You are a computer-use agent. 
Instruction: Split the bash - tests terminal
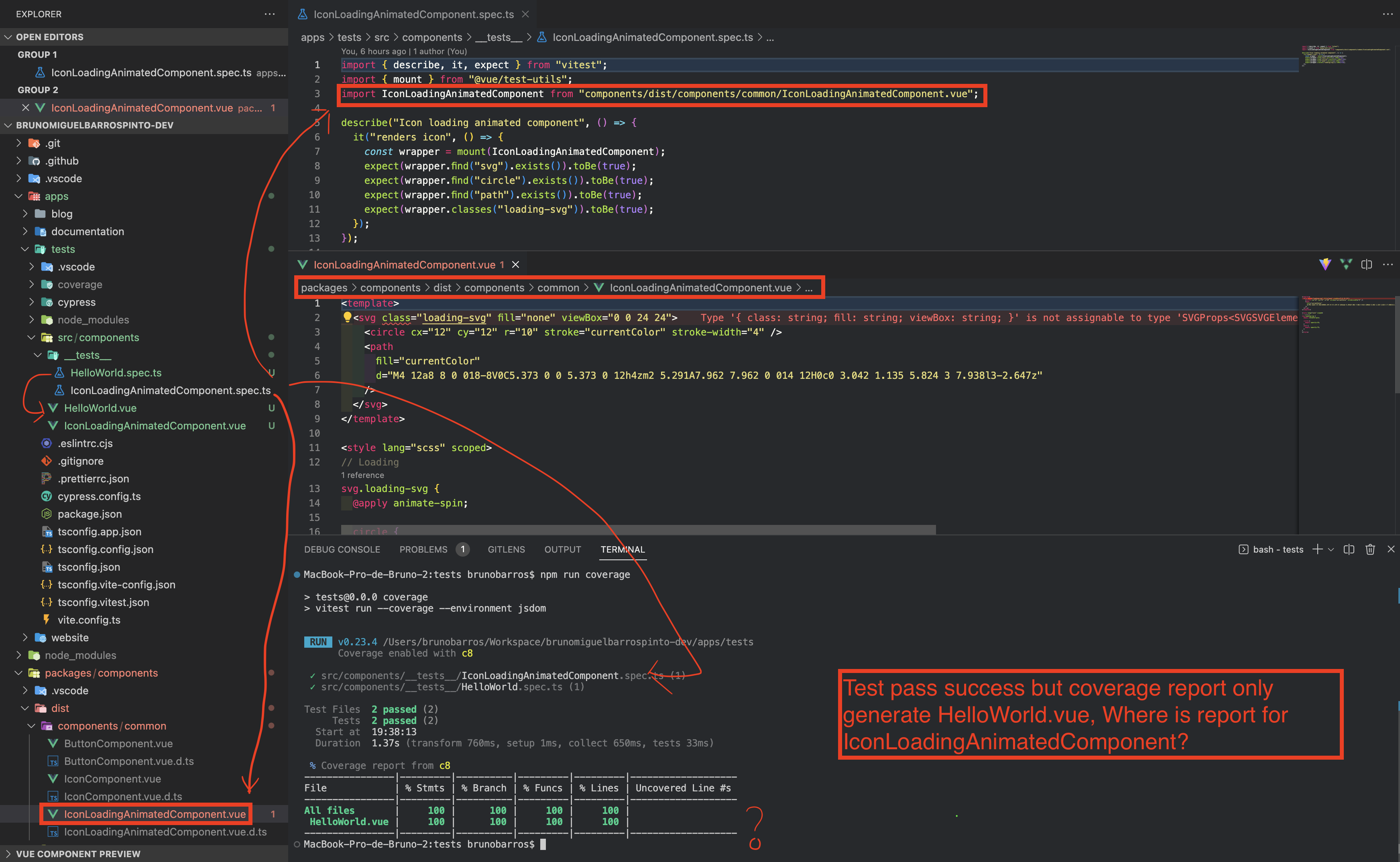point(1349,549)
